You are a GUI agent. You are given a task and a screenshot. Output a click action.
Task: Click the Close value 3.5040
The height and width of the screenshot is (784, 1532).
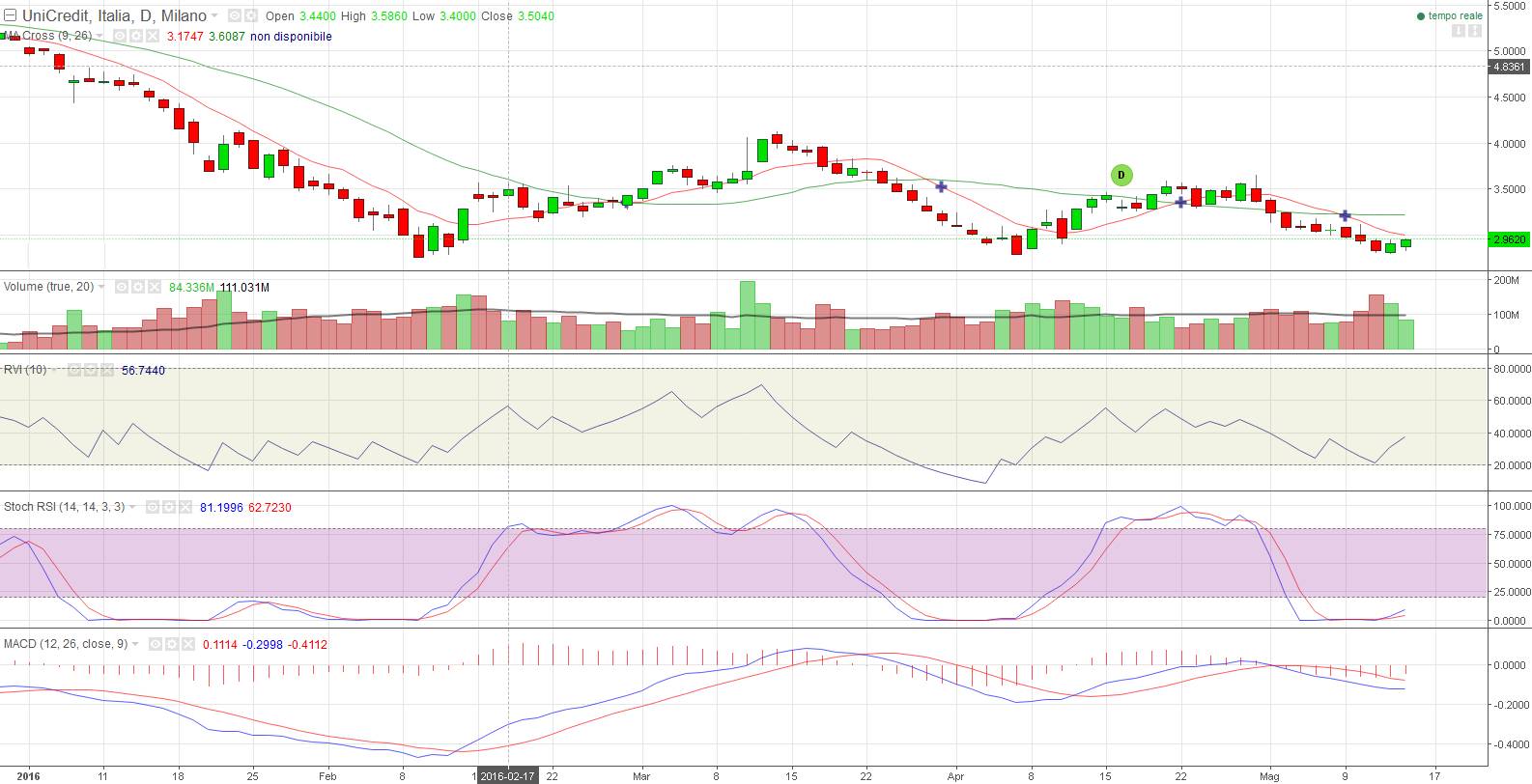(x=536, y=16)
